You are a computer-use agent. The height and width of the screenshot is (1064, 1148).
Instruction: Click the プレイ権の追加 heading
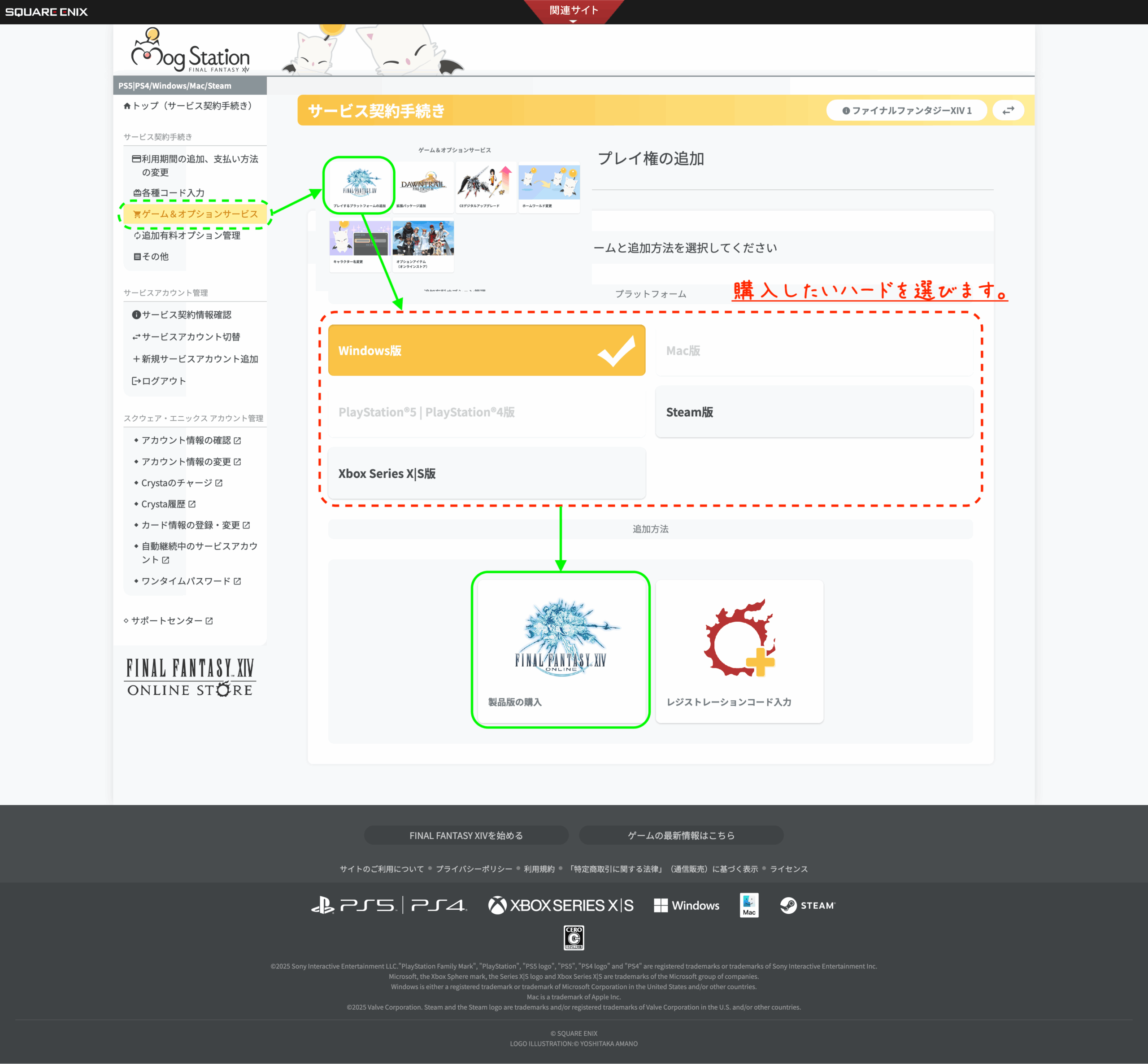coord(651,158)
